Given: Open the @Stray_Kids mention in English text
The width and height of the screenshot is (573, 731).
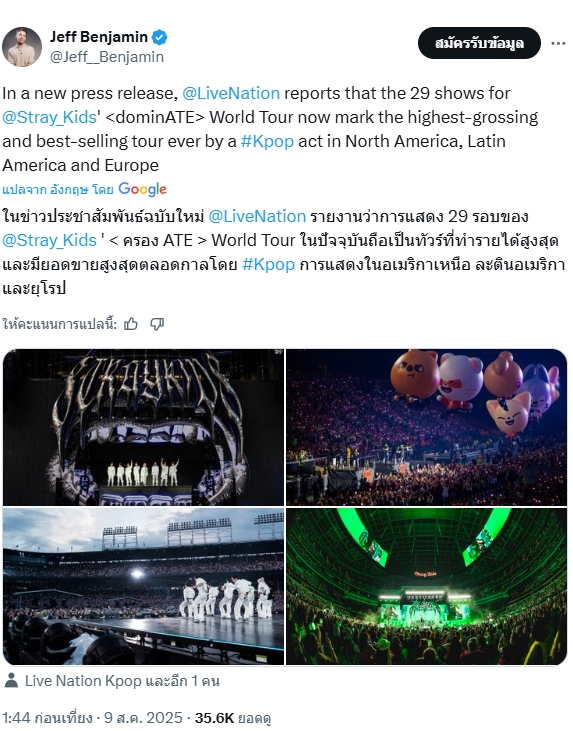Looking at the screenshot, I should (x=49, y=117).
